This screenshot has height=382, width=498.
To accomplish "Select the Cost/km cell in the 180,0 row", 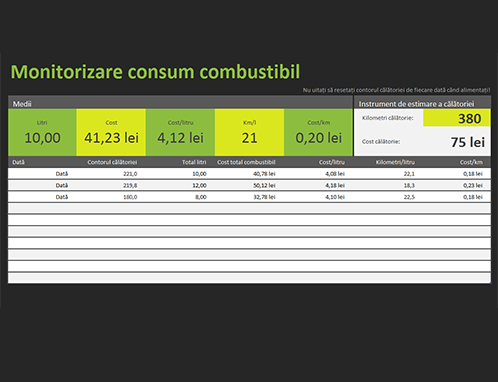I will (457, 197).
